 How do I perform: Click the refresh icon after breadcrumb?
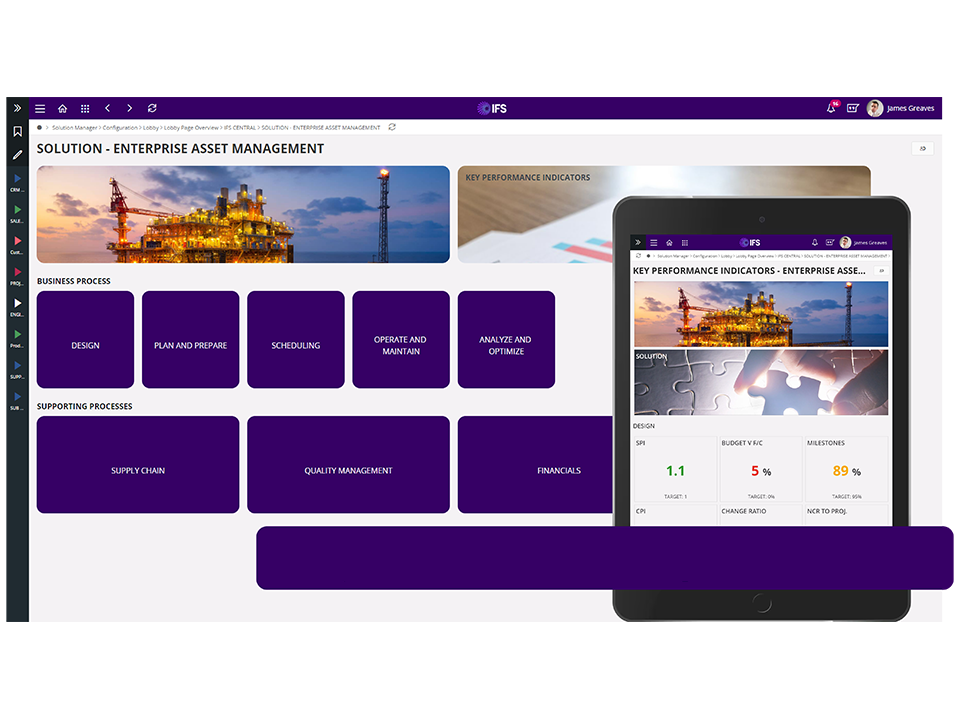pos(392,127)
